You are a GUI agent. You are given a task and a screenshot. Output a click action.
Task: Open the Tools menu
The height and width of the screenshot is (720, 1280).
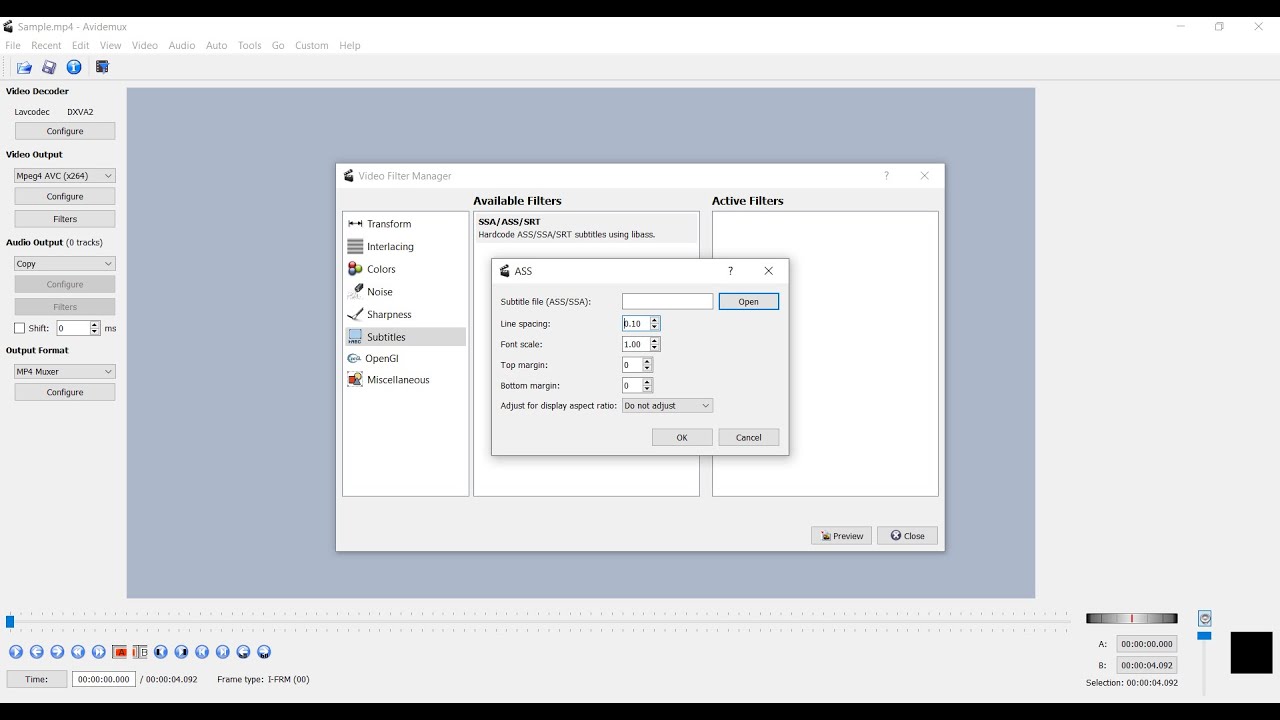coord(250,46)
